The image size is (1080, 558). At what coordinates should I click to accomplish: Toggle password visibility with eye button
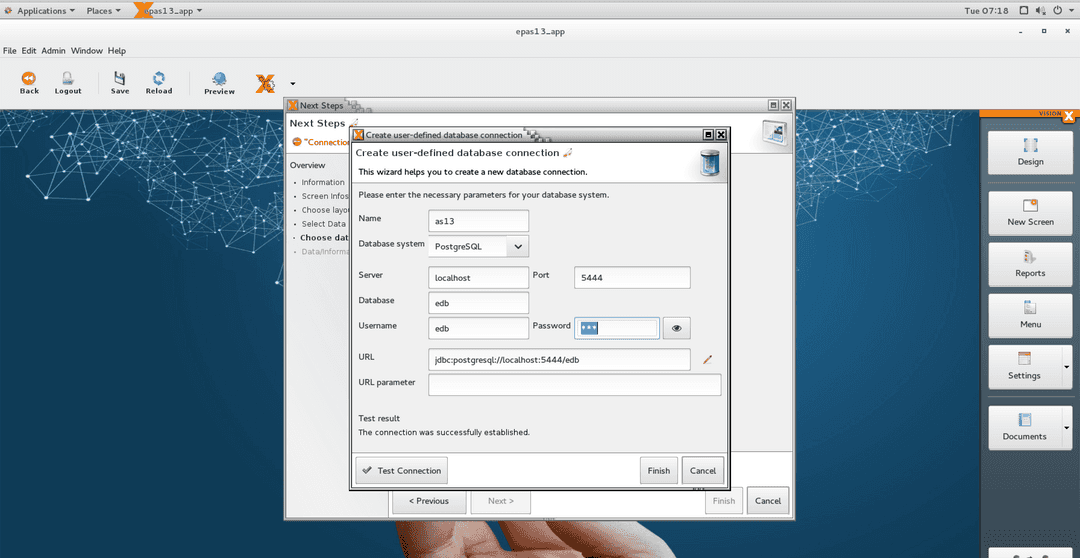pos(677,327)
